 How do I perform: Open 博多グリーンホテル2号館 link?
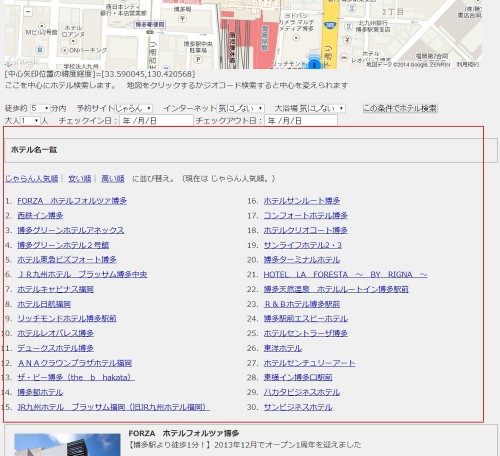coord(63,245)
